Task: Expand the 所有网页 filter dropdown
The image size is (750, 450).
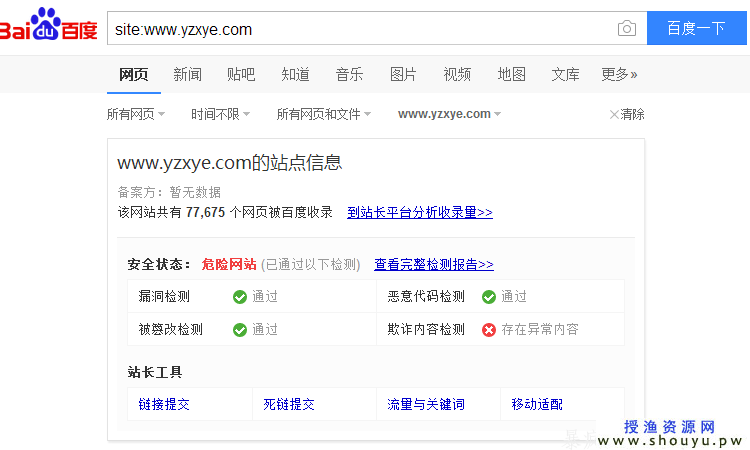Action: (x=136, y=114)
